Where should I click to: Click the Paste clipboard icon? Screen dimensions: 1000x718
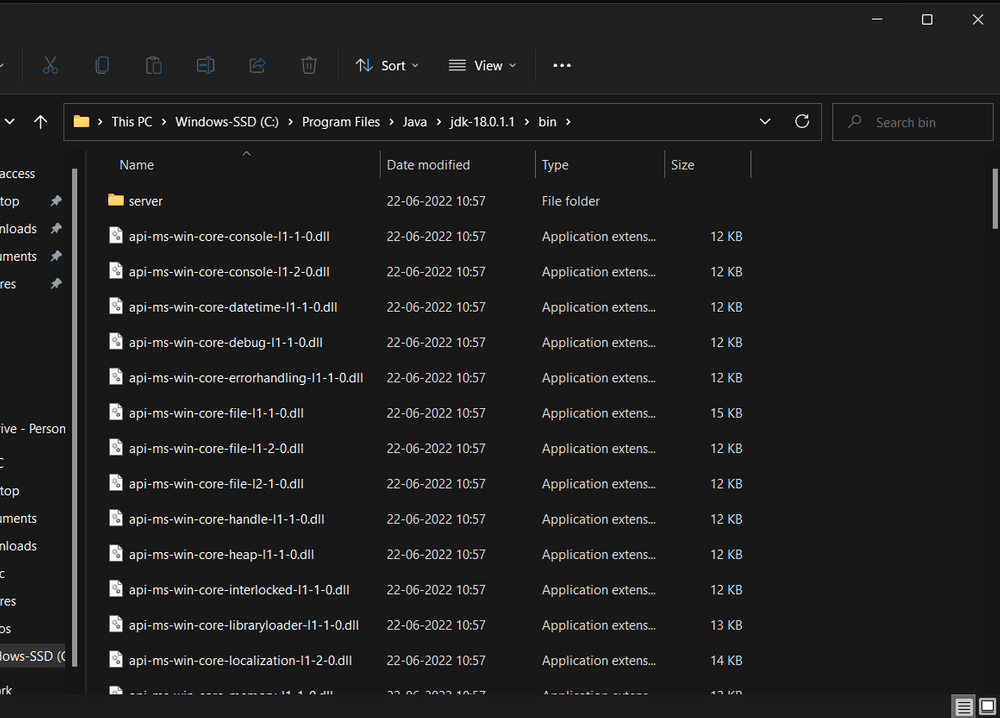click(x=154, y=65)
